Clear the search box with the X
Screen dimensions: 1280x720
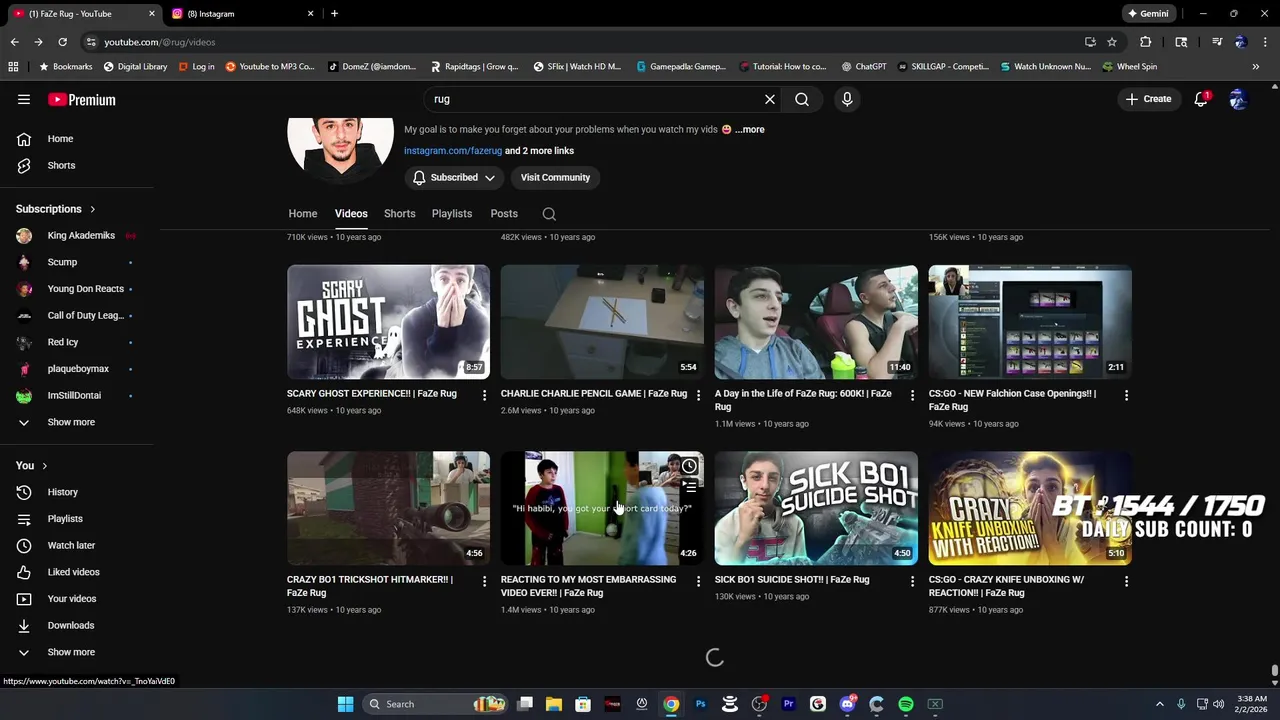coord(770,99)
